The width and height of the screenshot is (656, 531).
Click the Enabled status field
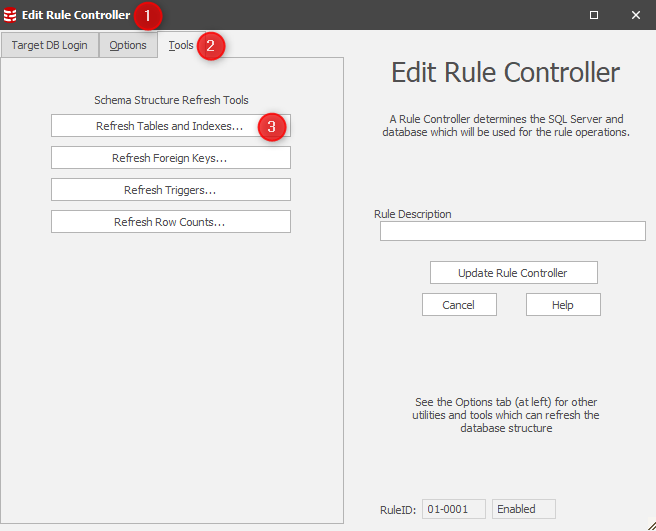pyautogui.click(x=523, y=509)
